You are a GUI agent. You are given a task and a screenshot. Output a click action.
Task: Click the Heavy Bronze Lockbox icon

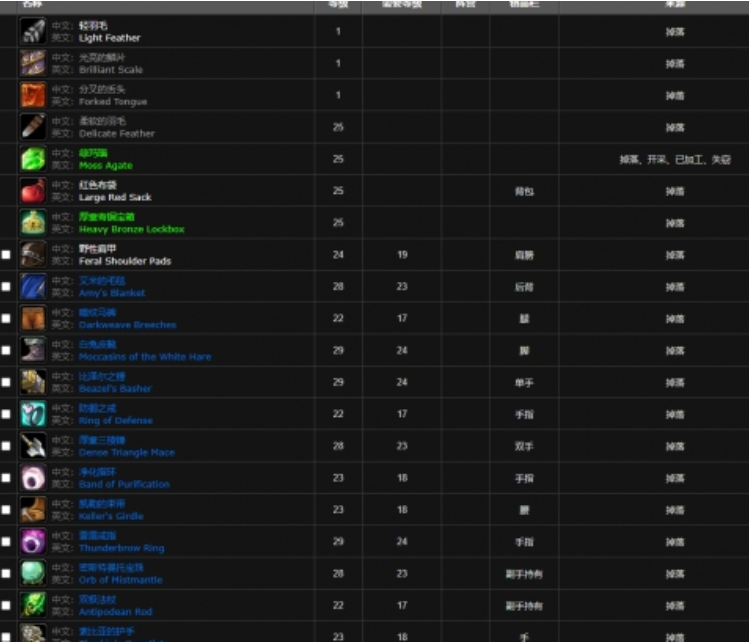33,223
